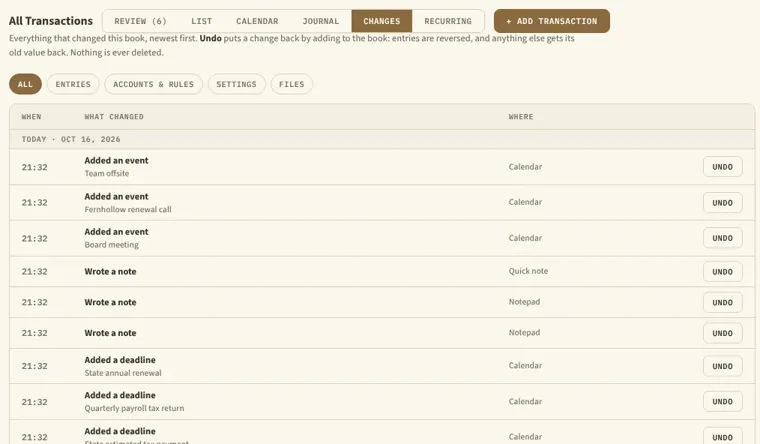The image size is (760, 444).
Task: Undo the Team offsite event
Action: [x=722, y=167]
